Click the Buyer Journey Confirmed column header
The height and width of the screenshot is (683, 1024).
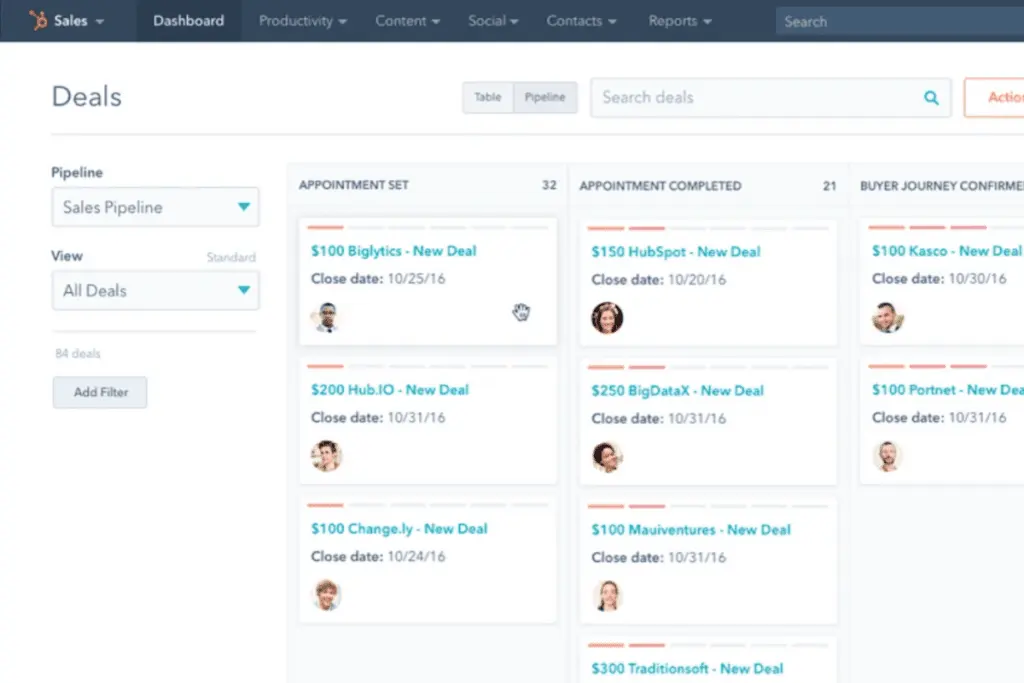(x=942, y=186)
